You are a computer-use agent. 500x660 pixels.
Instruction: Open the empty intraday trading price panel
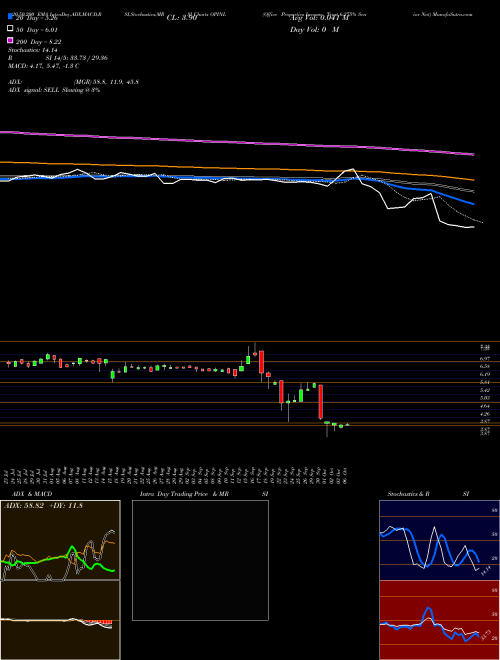tap(200, 560)
